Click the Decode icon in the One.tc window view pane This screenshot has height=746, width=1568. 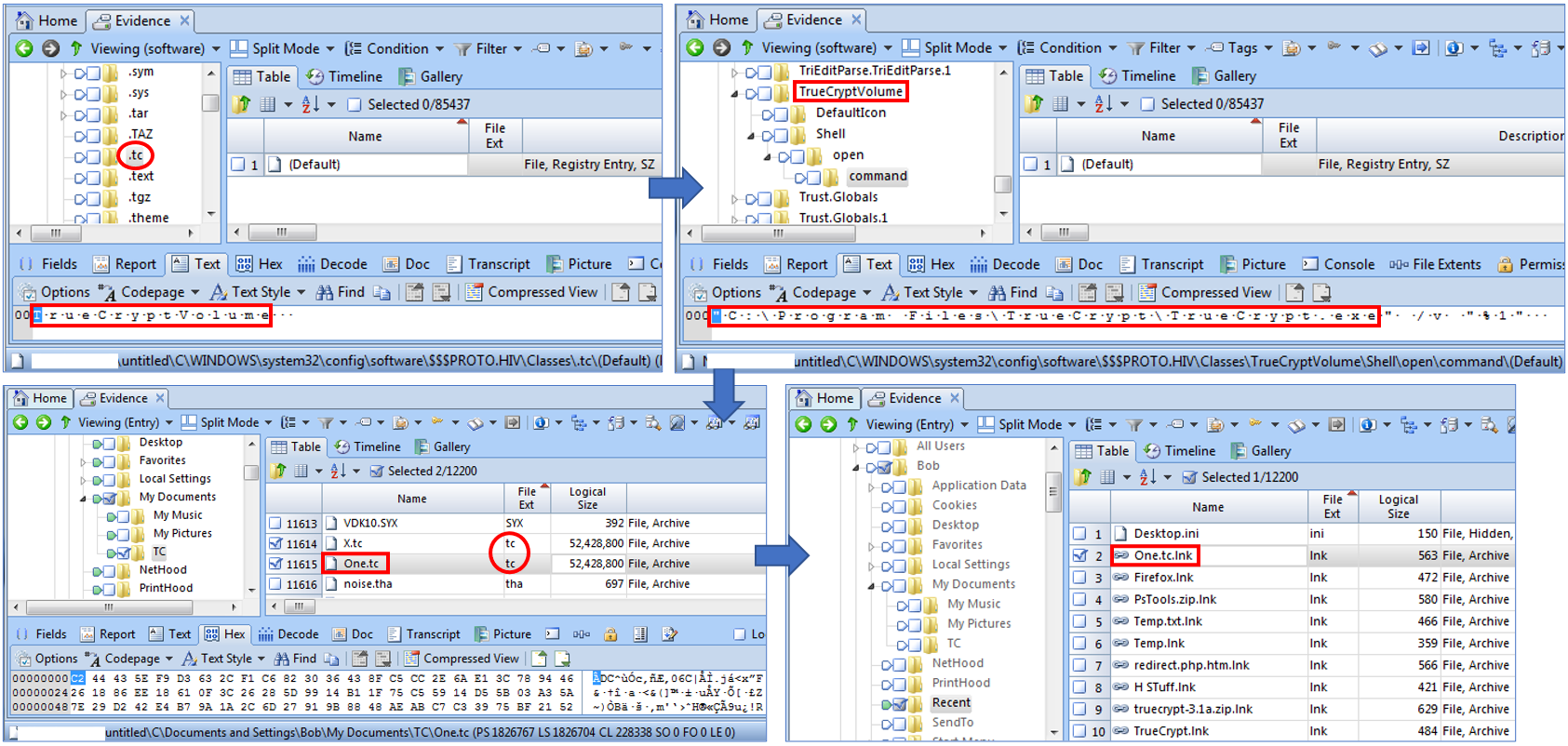pos(265,634)
